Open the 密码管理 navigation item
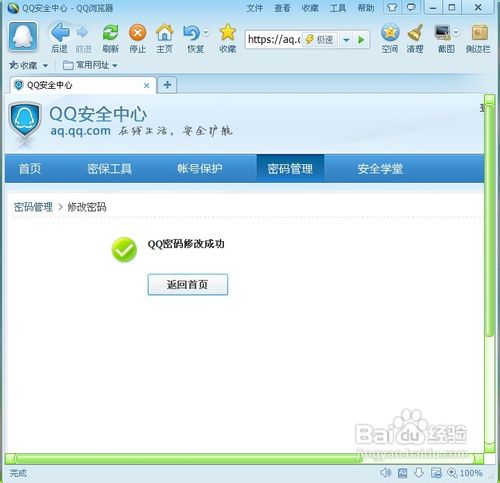The height and width of the screenshot is (483, 500). tap(290, 169)
